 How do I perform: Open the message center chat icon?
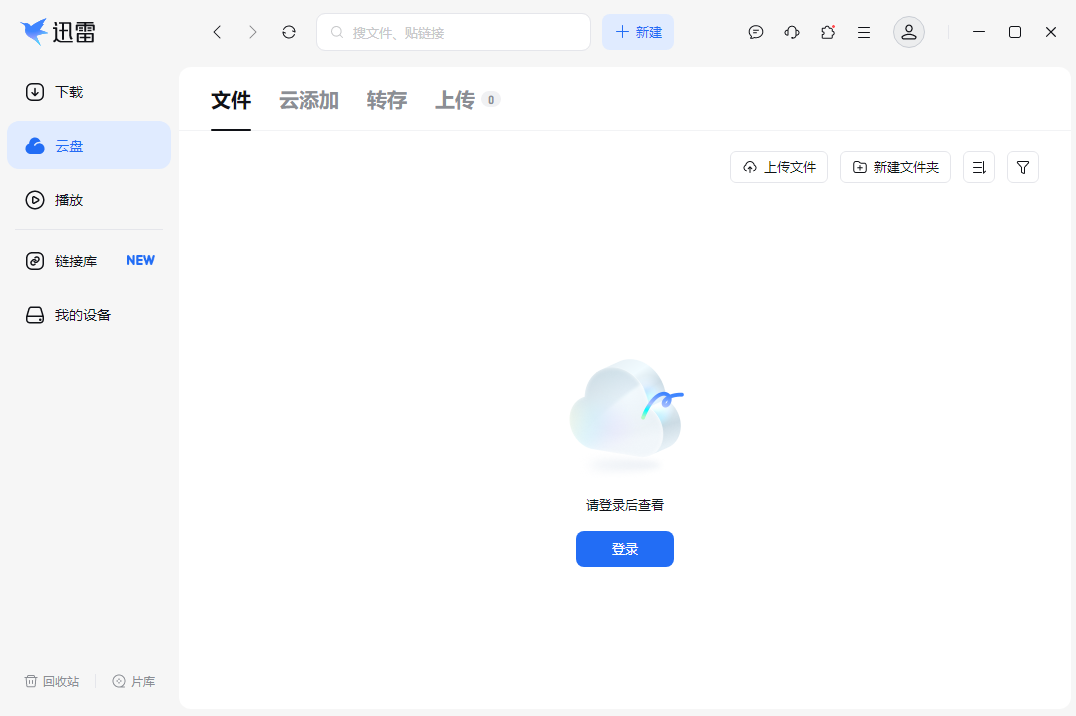point(756,32)
